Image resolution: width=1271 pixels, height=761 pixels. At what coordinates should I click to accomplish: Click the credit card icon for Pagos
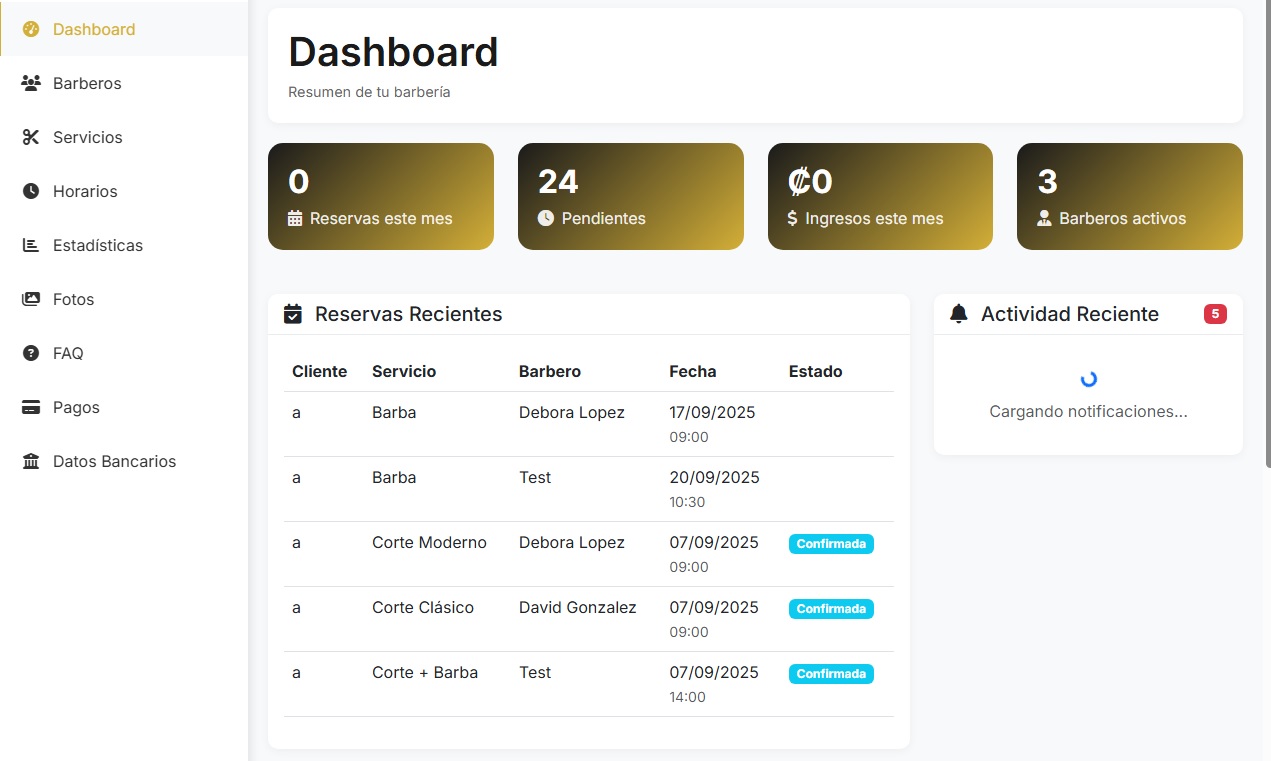(31, 407)
